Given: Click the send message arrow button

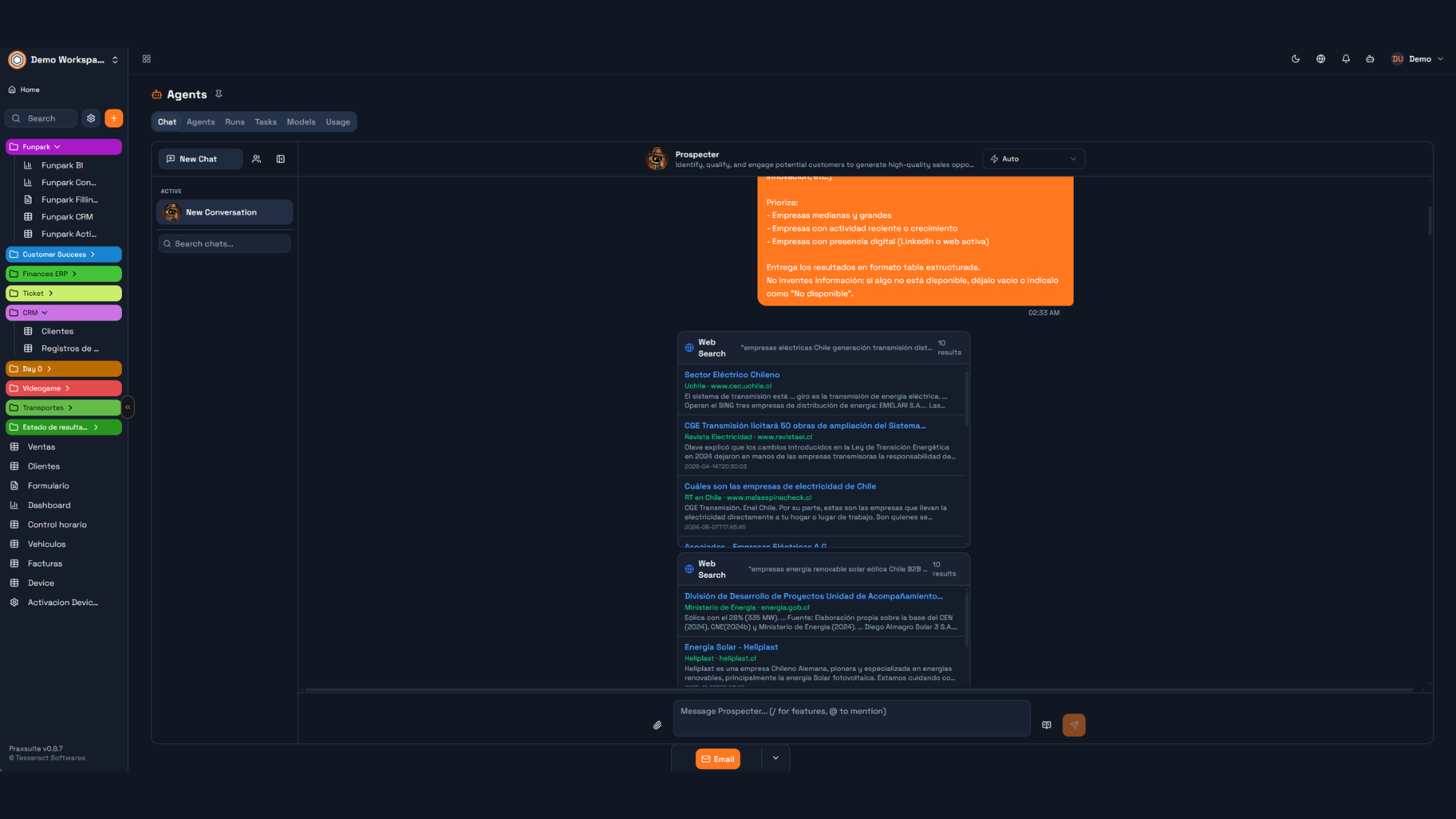Looking at the screenshot, I should coord(1074,726).
